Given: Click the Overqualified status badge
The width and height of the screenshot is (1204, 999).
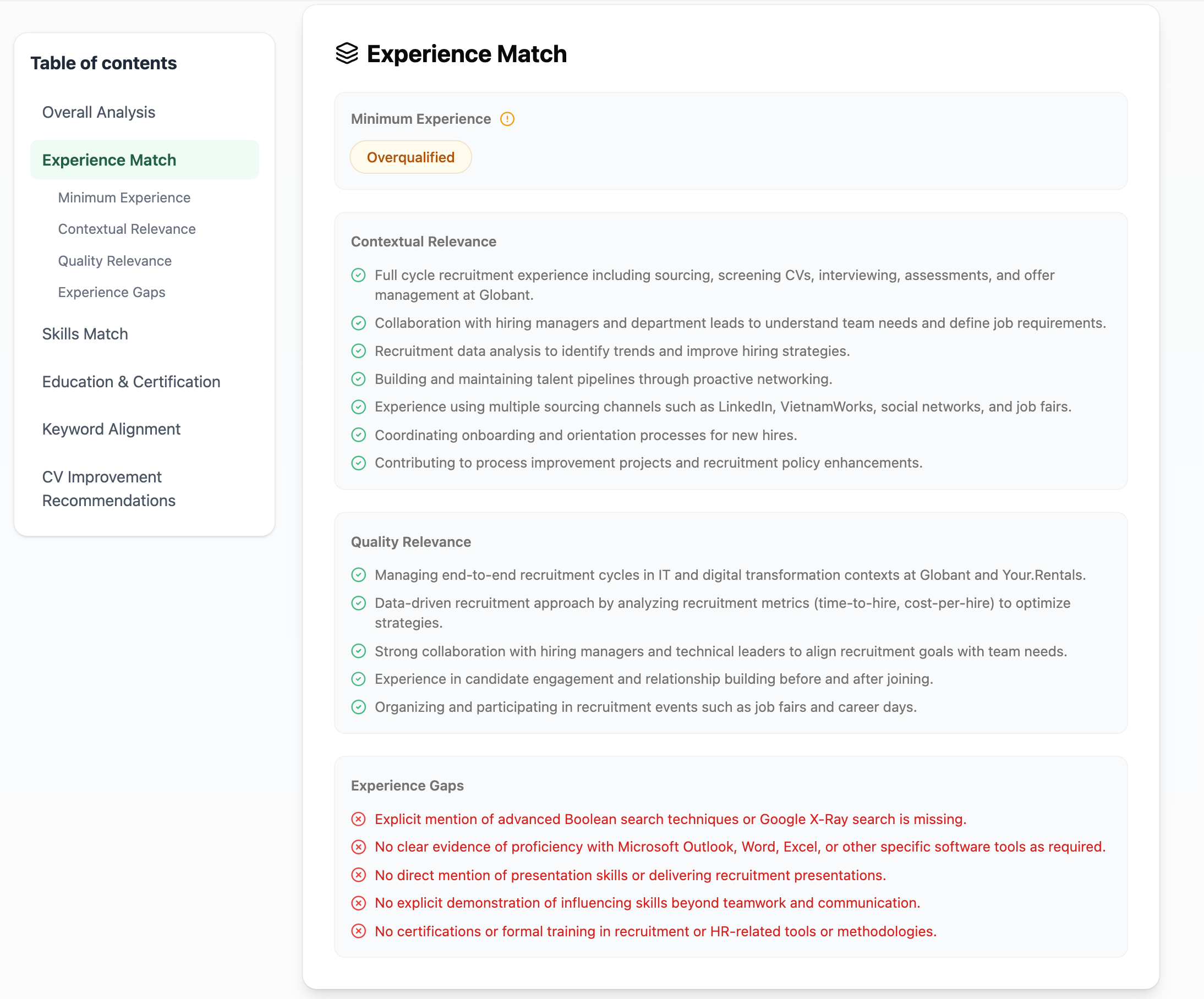Looking at the screenshot, I should click(411, 157).
